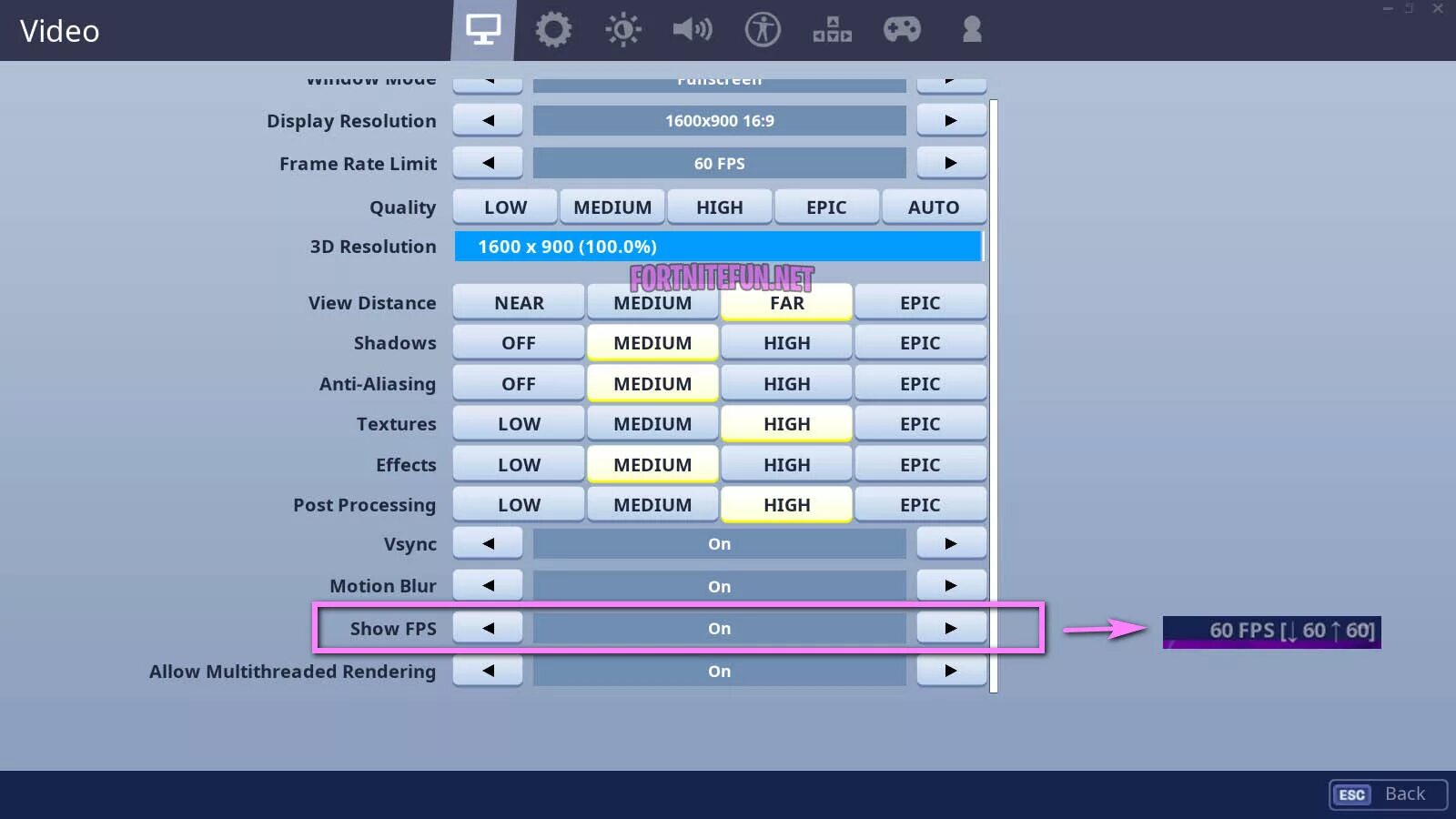1456x819 pixels.
Task: Set Anti-Aliasing to EPIC
Action: tap(920, 383)
